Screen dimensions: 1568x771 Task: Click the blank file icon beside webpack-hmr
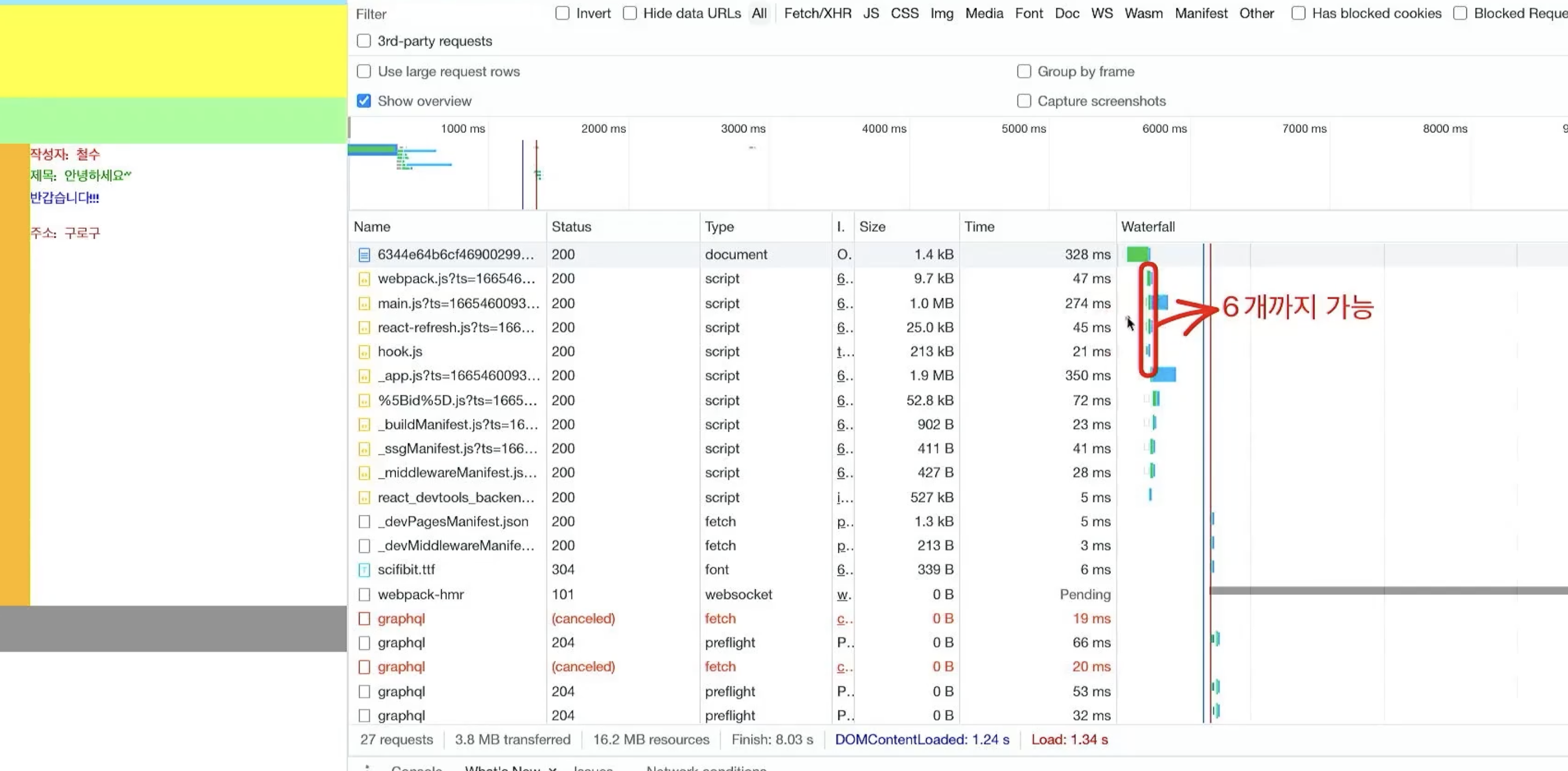tap(364, 594)
